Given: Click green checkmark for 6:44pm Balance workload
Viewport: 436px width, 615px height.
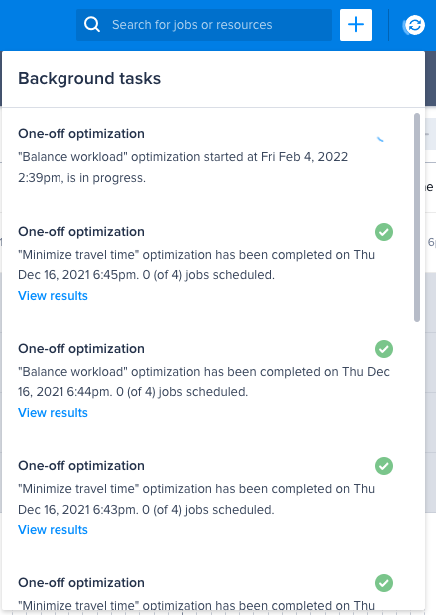Looking at the screenshot, I should pyautogui.click(x=384, y=349).
